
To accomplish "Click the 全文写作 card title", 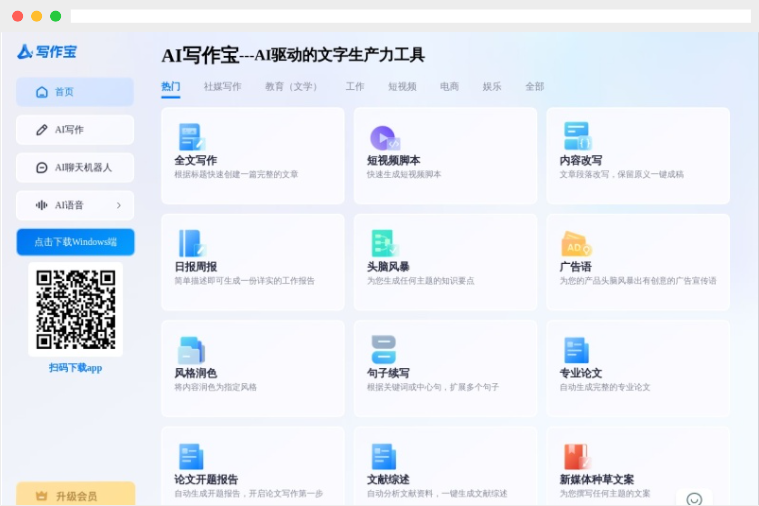I will (196, 160).
